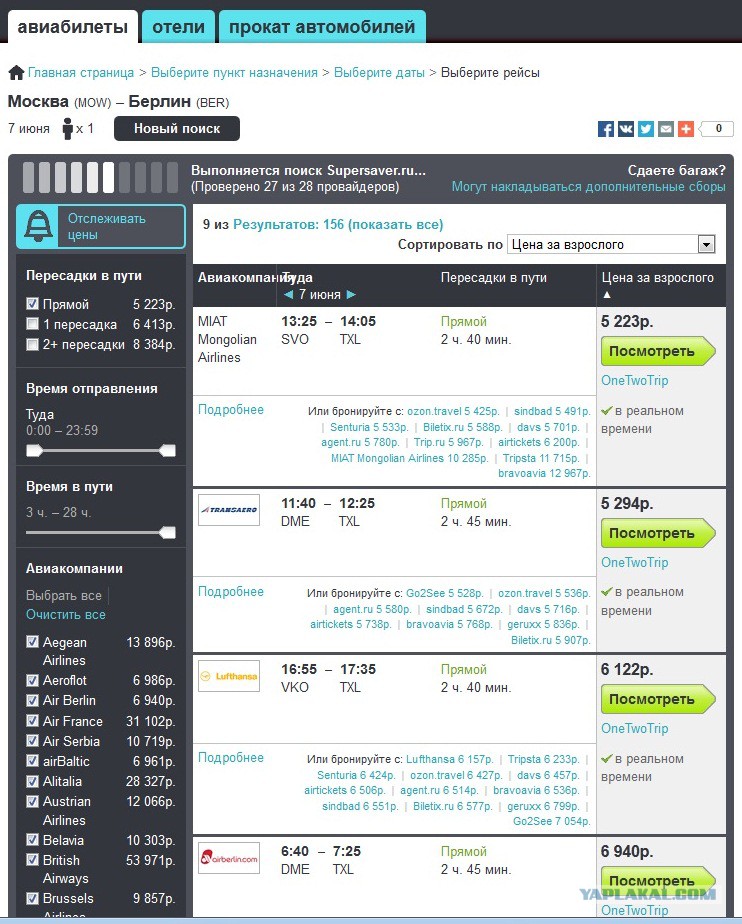Viewport: 742px width, 924px height.
Task: Open more sharing options plus icon
Action: (686, 128)
